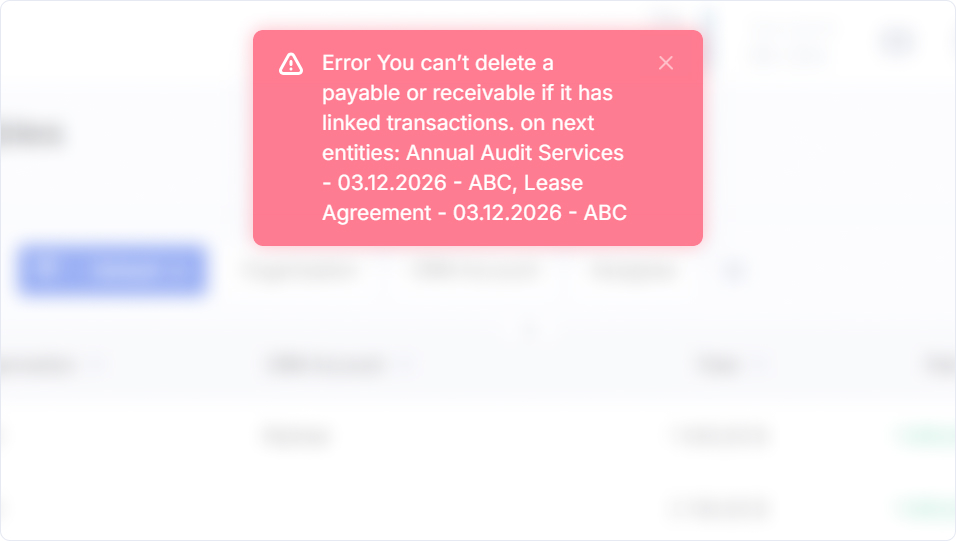The height and width of the screenshot is (541, 956).
Task: Open the first blurred filter after the blue button
Action: [x=299, y=270]
